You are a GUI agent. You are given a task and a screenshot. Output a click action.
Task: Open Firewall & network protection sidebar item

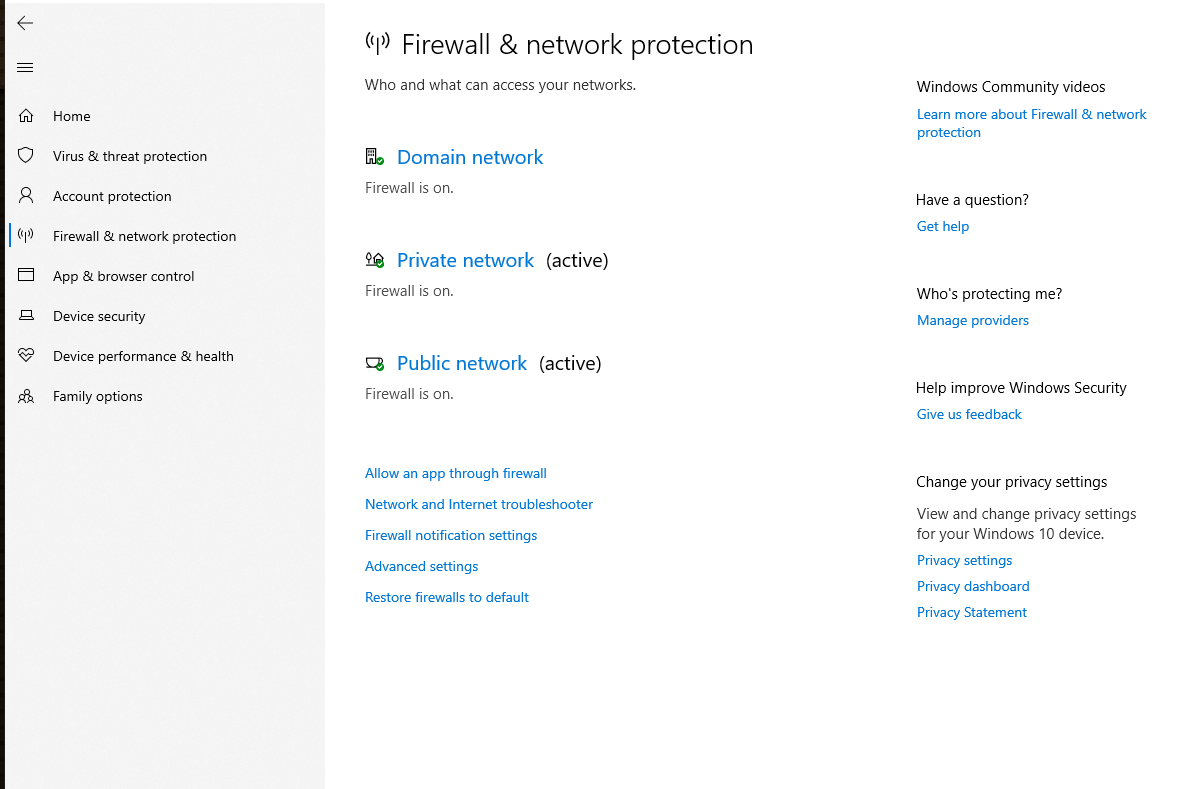(x=144, y=236)
